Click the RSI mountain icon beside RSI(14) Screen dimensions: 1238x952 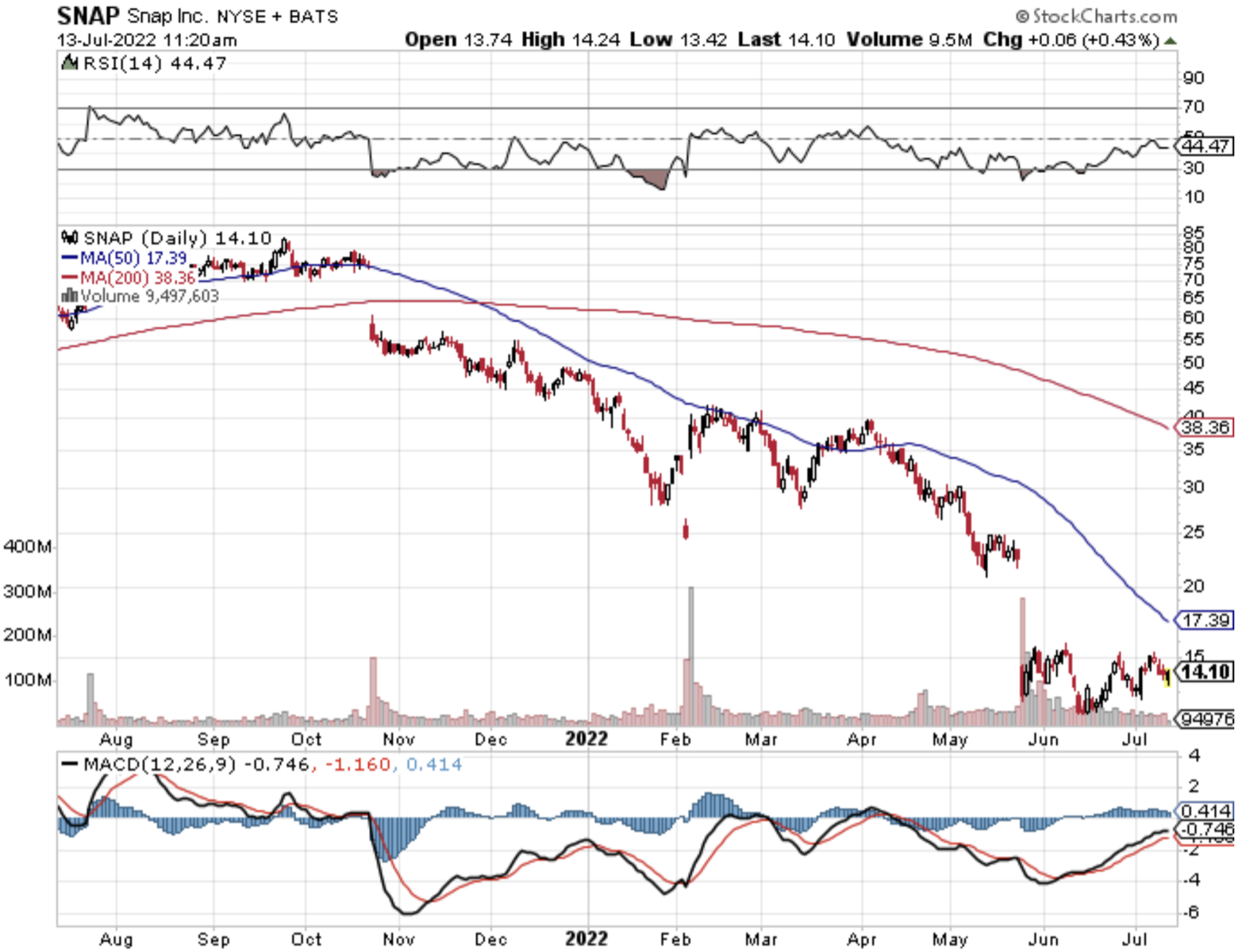coord(70,63)
